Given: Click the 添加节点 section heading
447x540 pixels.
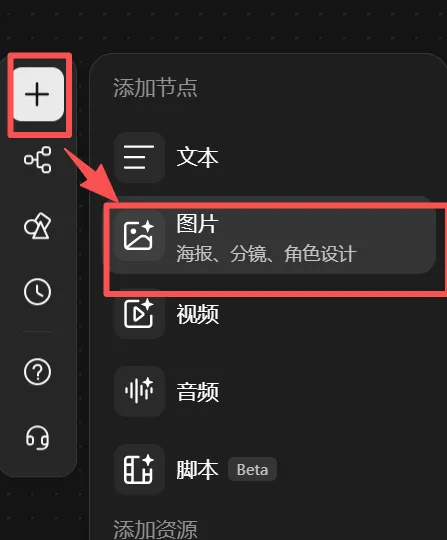Looking at the screenshot, I should 156,87.
